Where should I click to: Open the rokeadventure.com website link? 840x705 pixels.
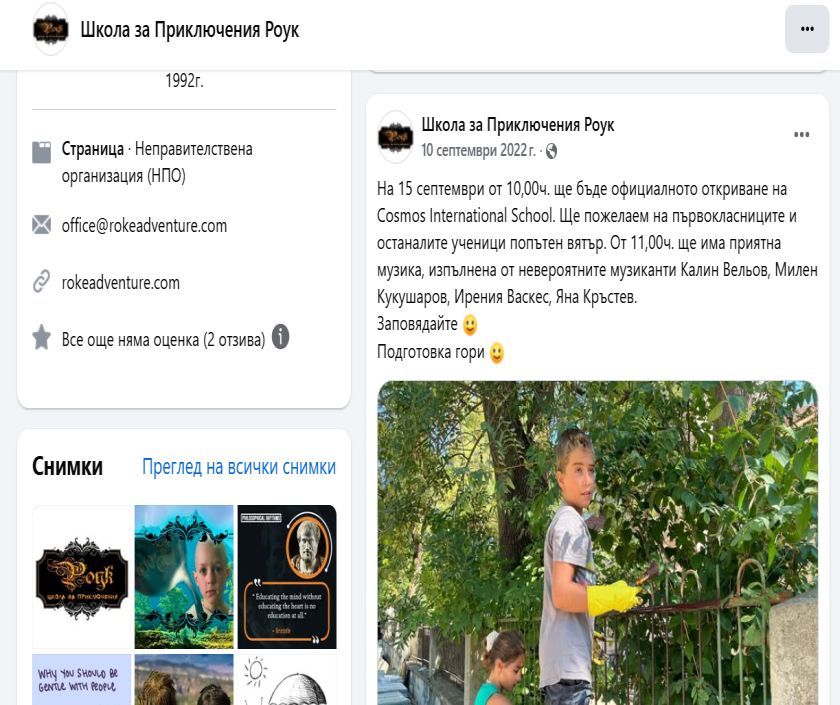pyautogui.click(x=121, y=282)
